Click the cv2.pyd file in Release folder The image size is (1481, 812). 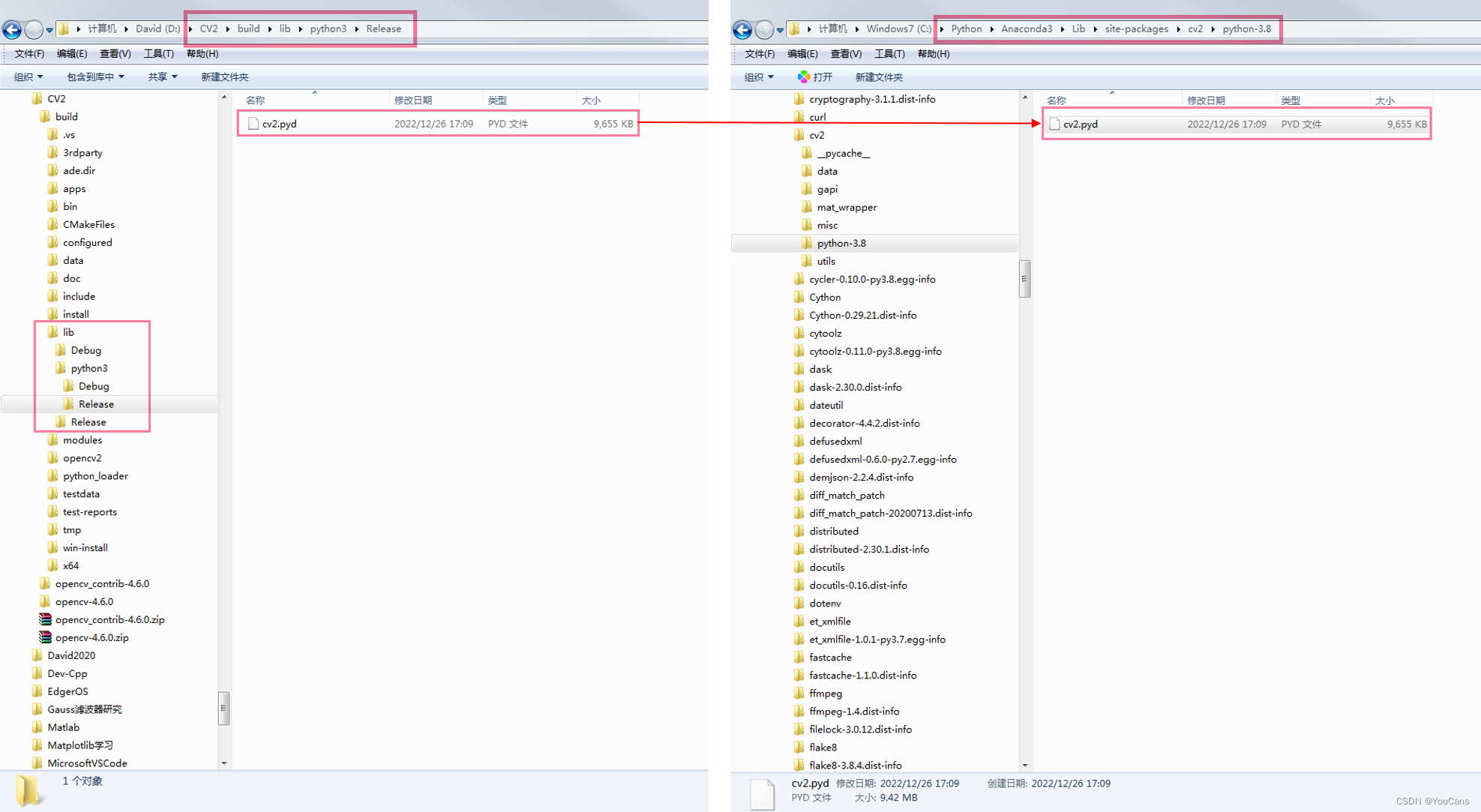278,123
